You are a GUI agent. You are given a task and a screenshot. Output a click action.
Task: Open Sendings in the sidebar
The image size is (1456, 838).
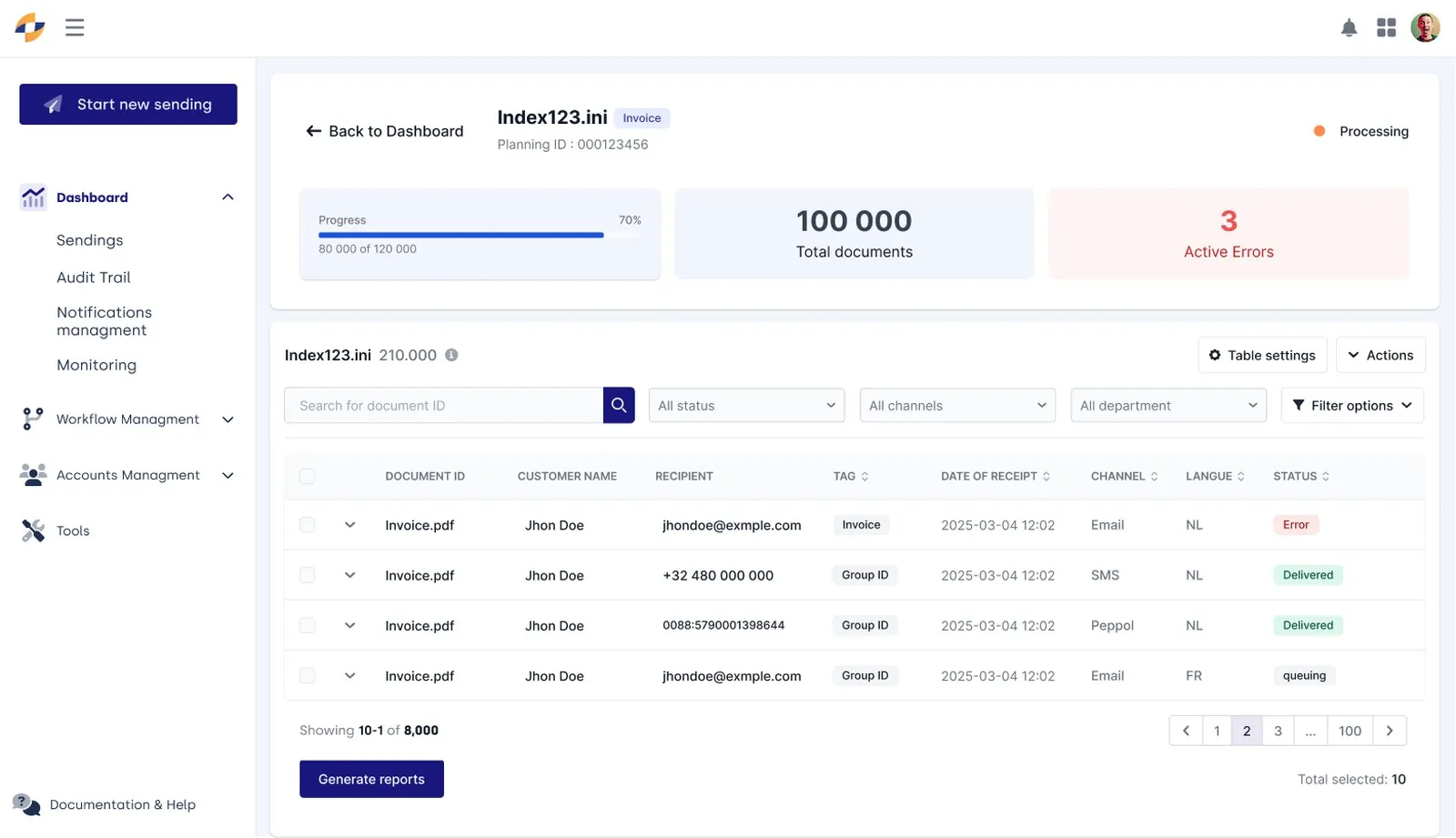(89, 240)
